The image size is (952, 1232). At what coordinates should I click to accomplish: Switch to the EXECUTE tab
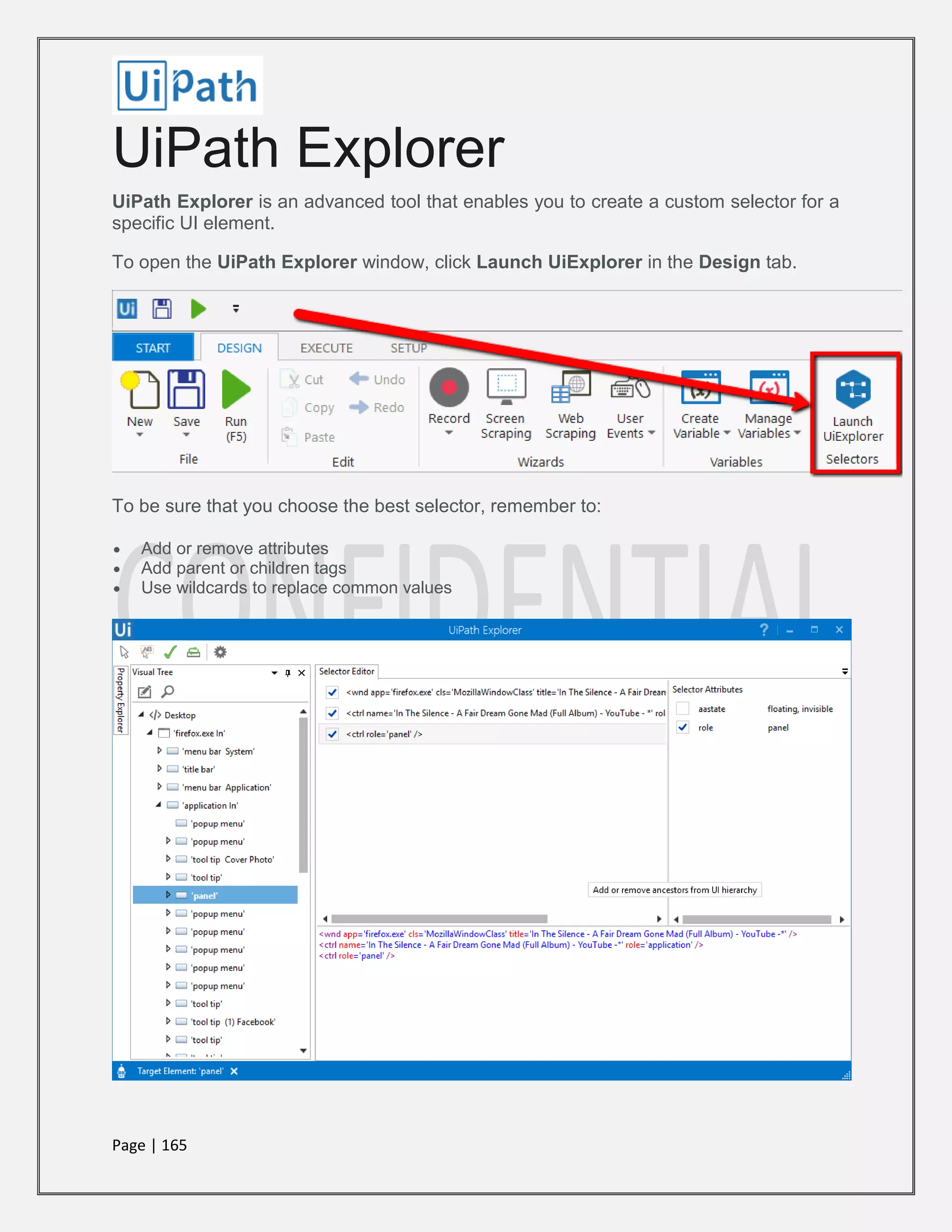(x=326, y=348)
